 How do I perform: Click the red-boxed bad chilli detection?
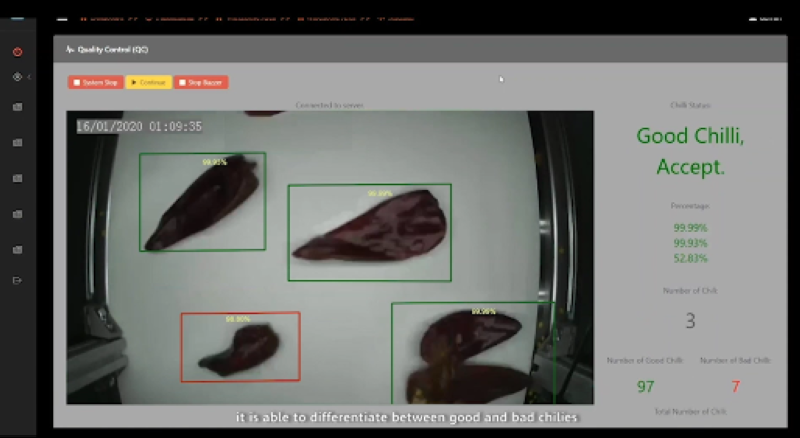240,346
